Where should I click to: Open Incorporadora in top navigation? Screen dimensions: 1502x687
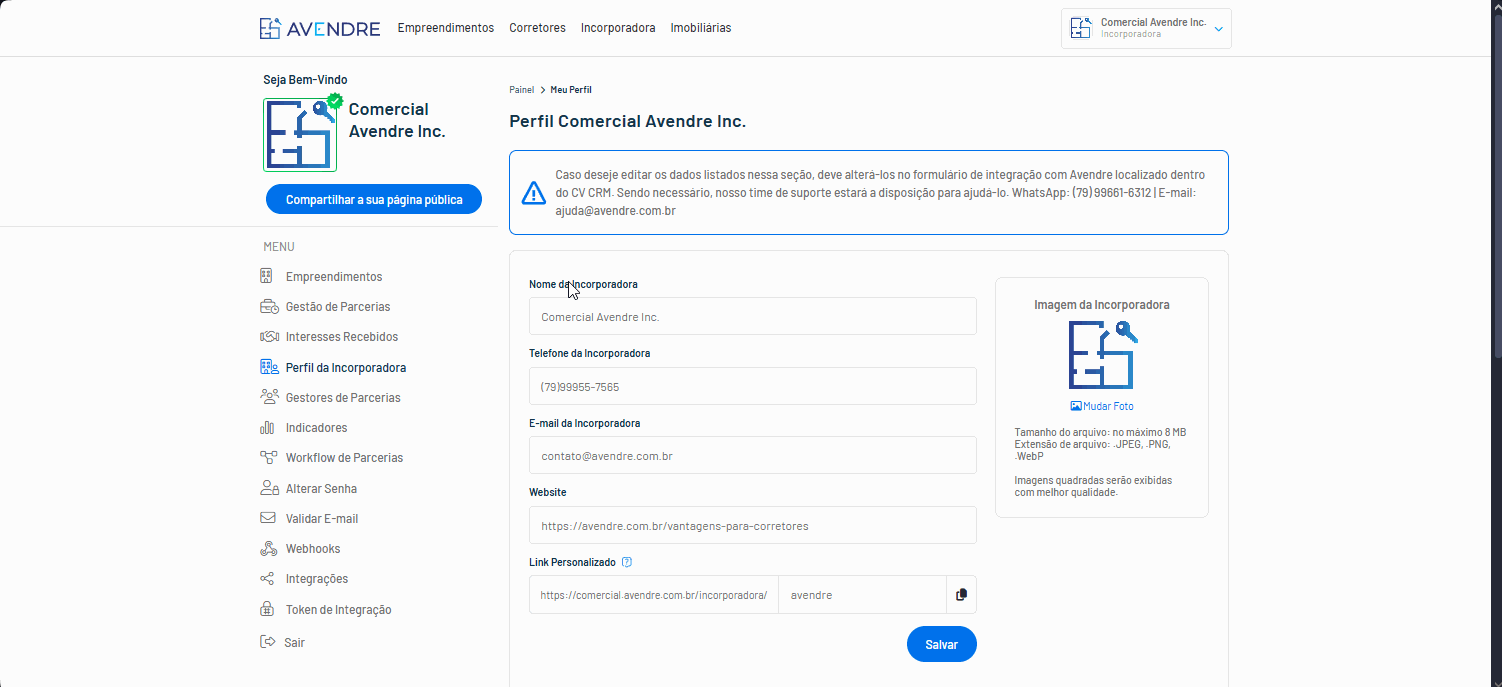pos(618,28)
